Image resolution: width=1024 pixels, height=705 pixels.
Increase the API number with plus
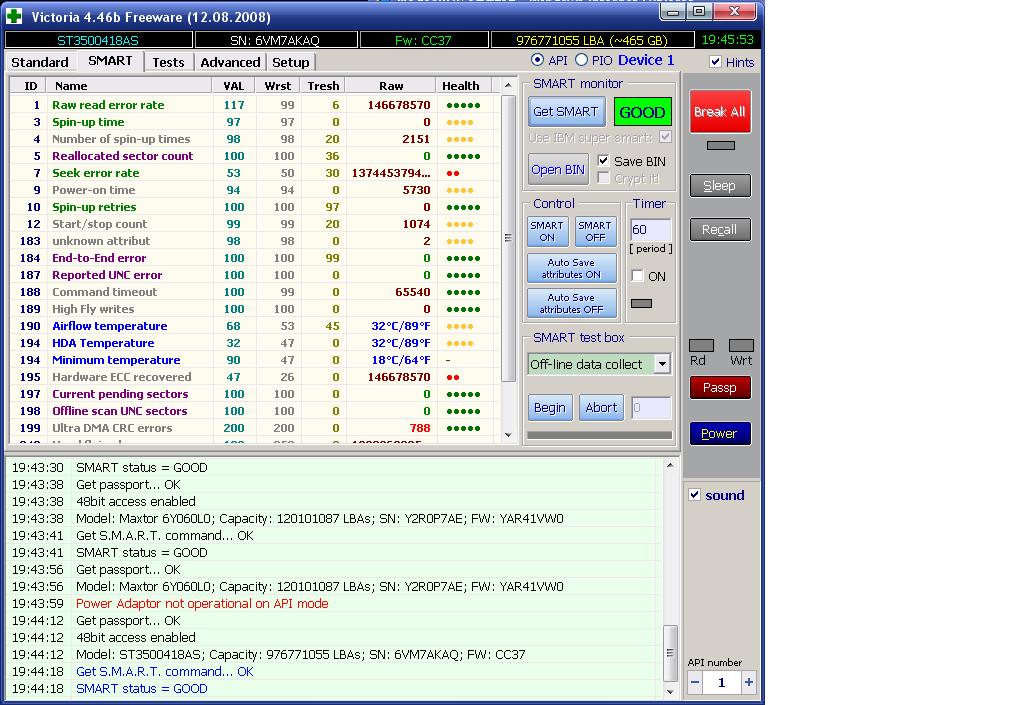748,682
